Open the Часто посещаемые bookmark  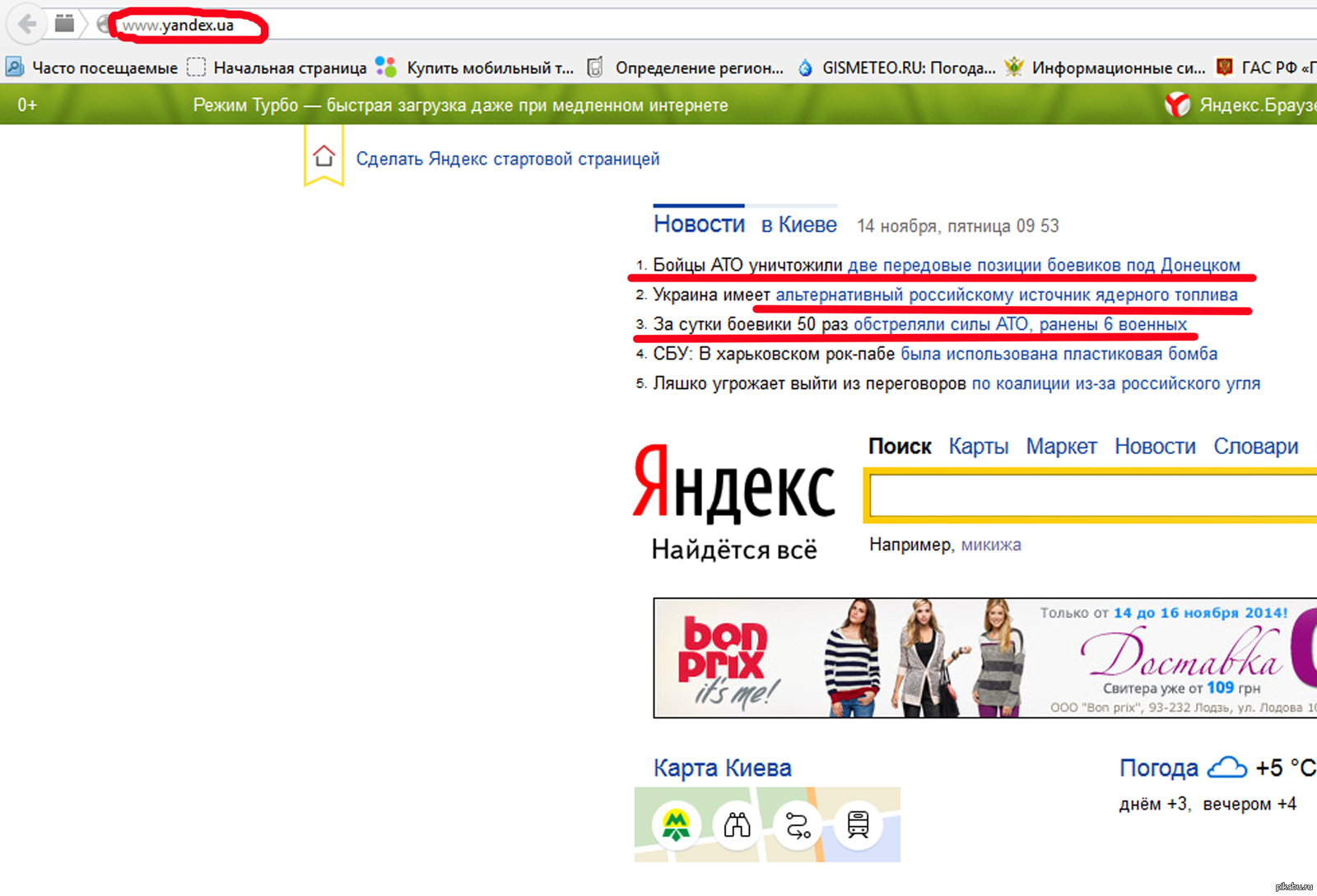tap(91, 67)
